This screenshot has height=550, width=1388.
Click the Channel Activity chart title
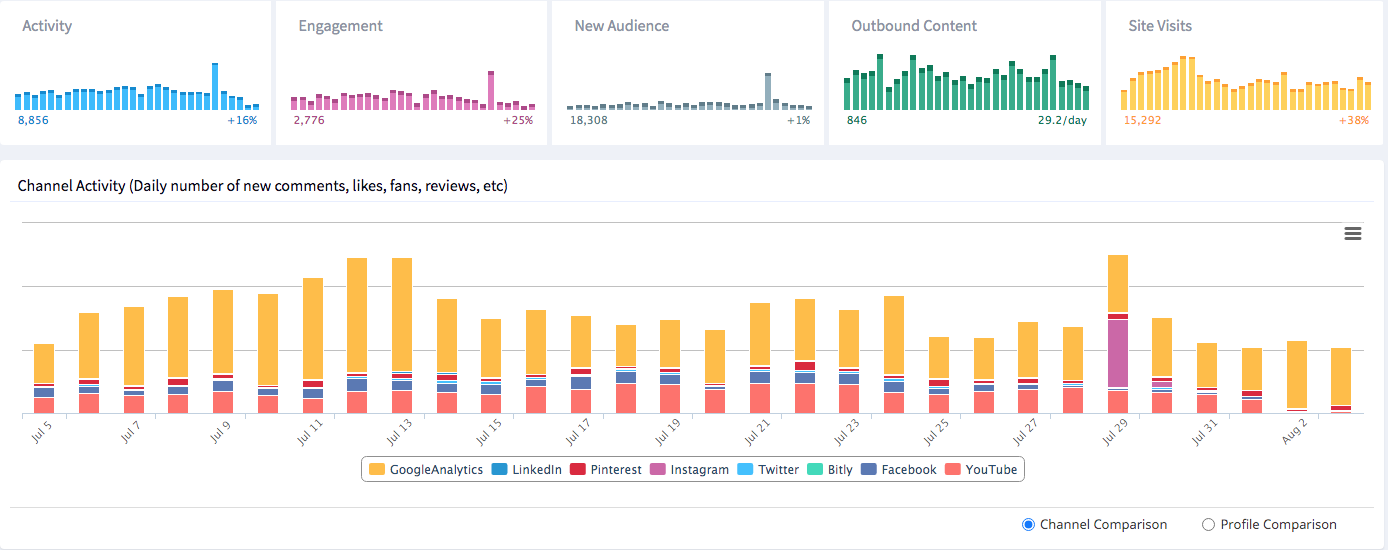[x=263, y=186]
